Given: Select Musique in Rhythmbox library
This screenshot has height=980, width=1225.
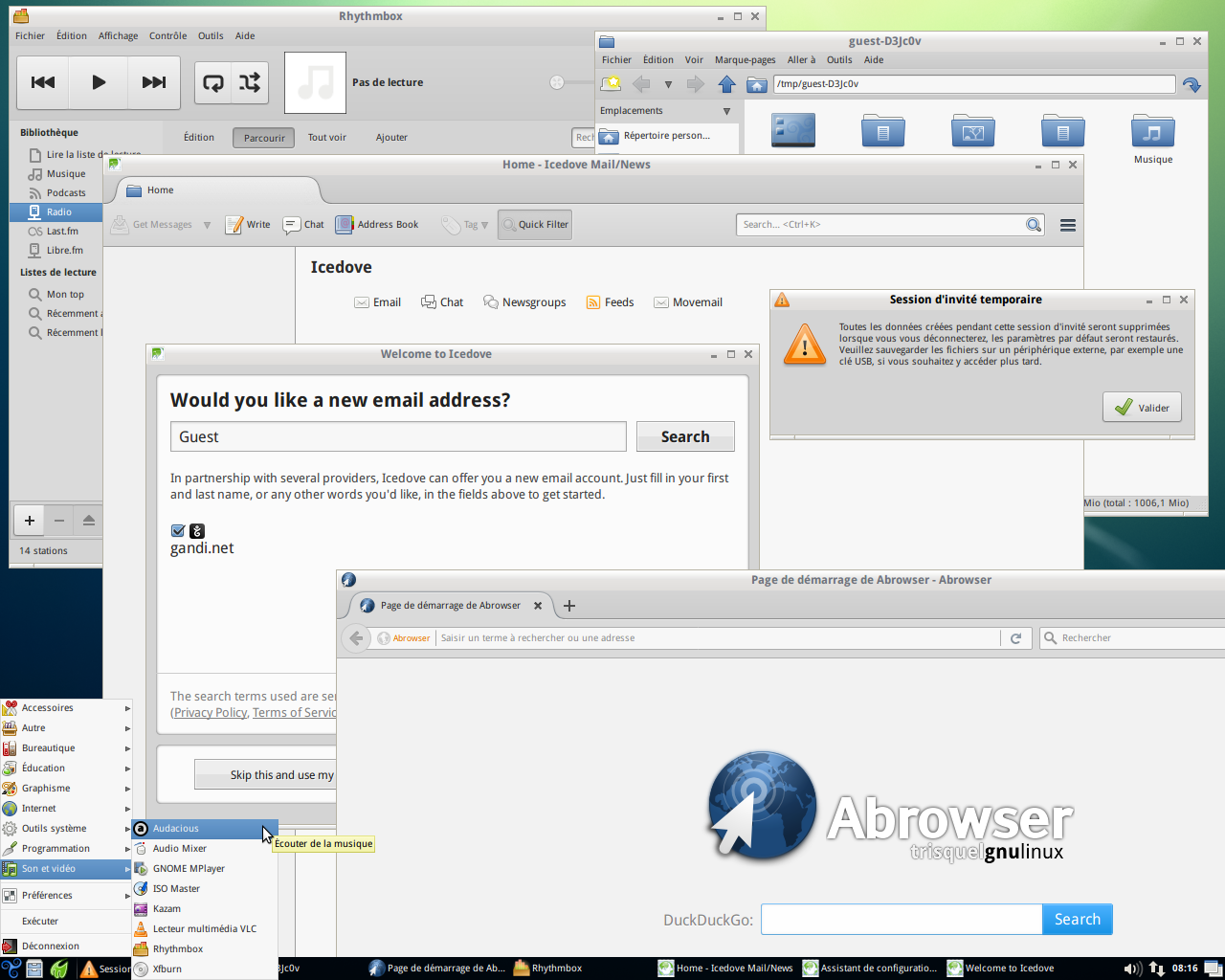Looking at the screenshot, I should point(66,173).
